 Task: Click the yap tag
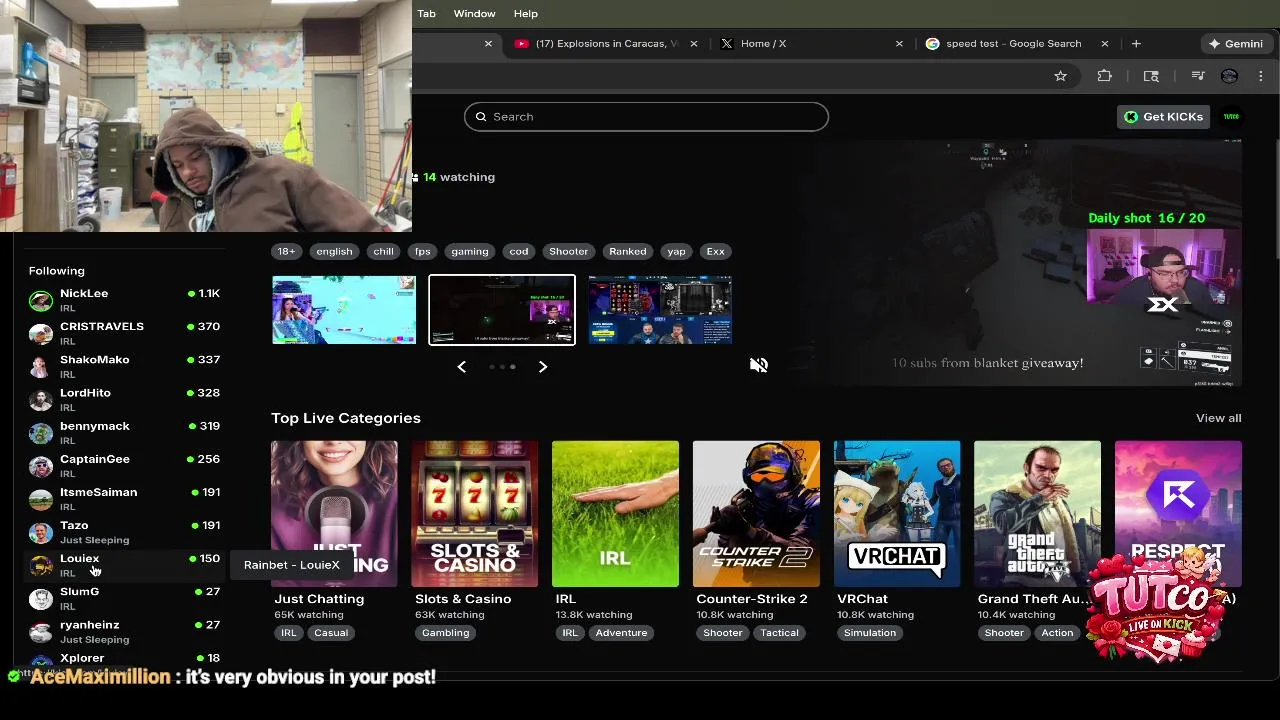click(x=677, y=252)
